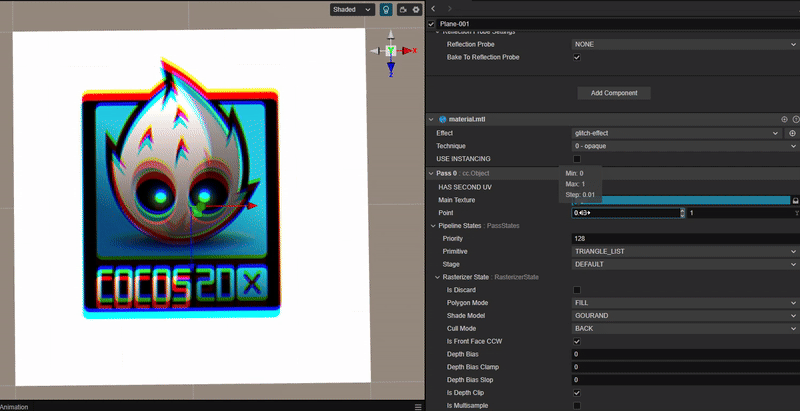Collapse the material.mtl section
Image resolution: width=800 pixels, height=411 pixels.
click(431, 119)
